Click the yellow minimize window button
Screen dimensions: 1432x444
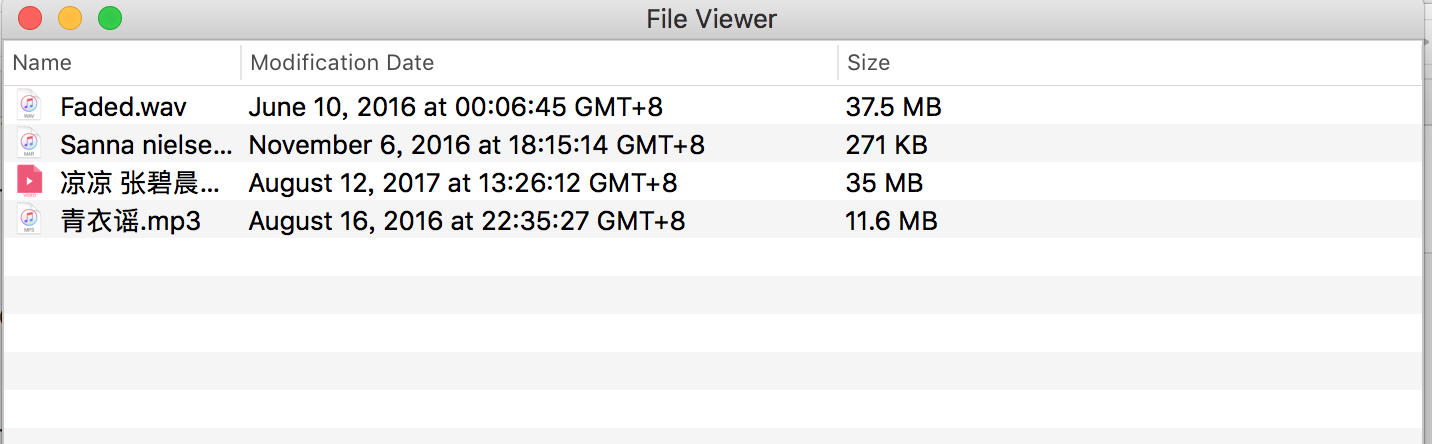click(70, 17)
